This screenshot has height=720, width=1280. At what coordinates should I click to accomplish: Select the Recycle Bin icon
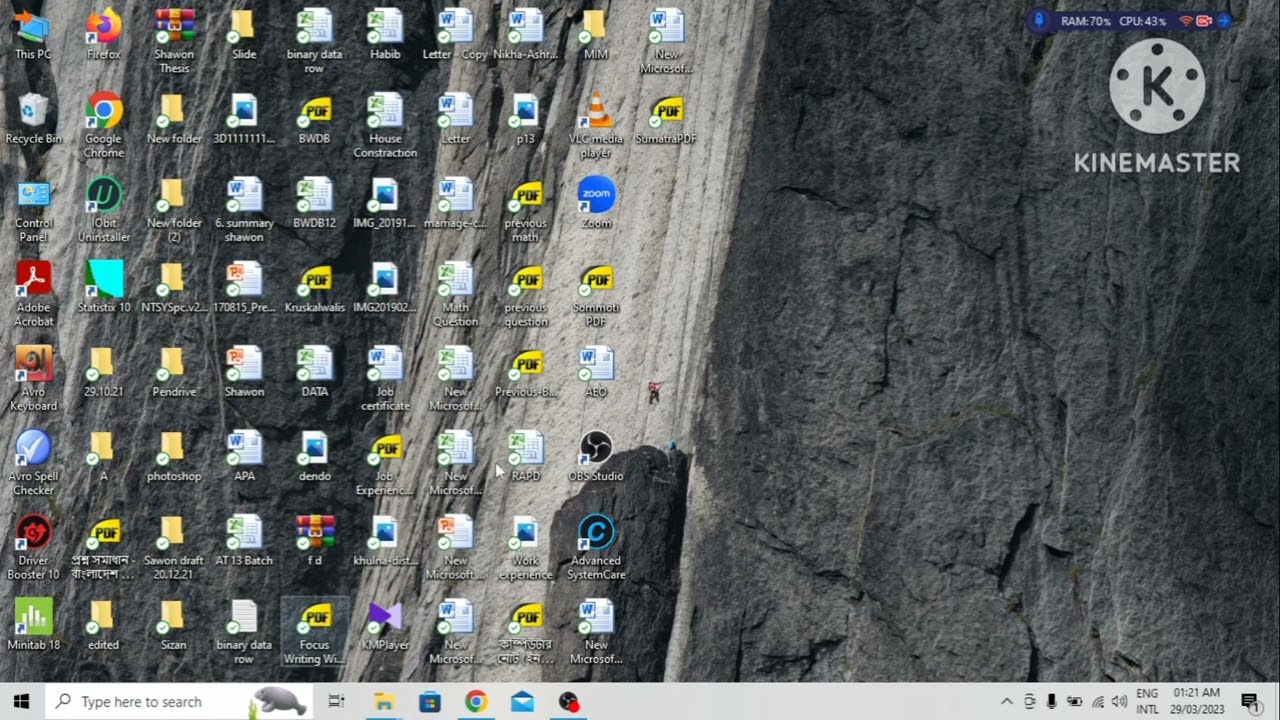[33, 119]
